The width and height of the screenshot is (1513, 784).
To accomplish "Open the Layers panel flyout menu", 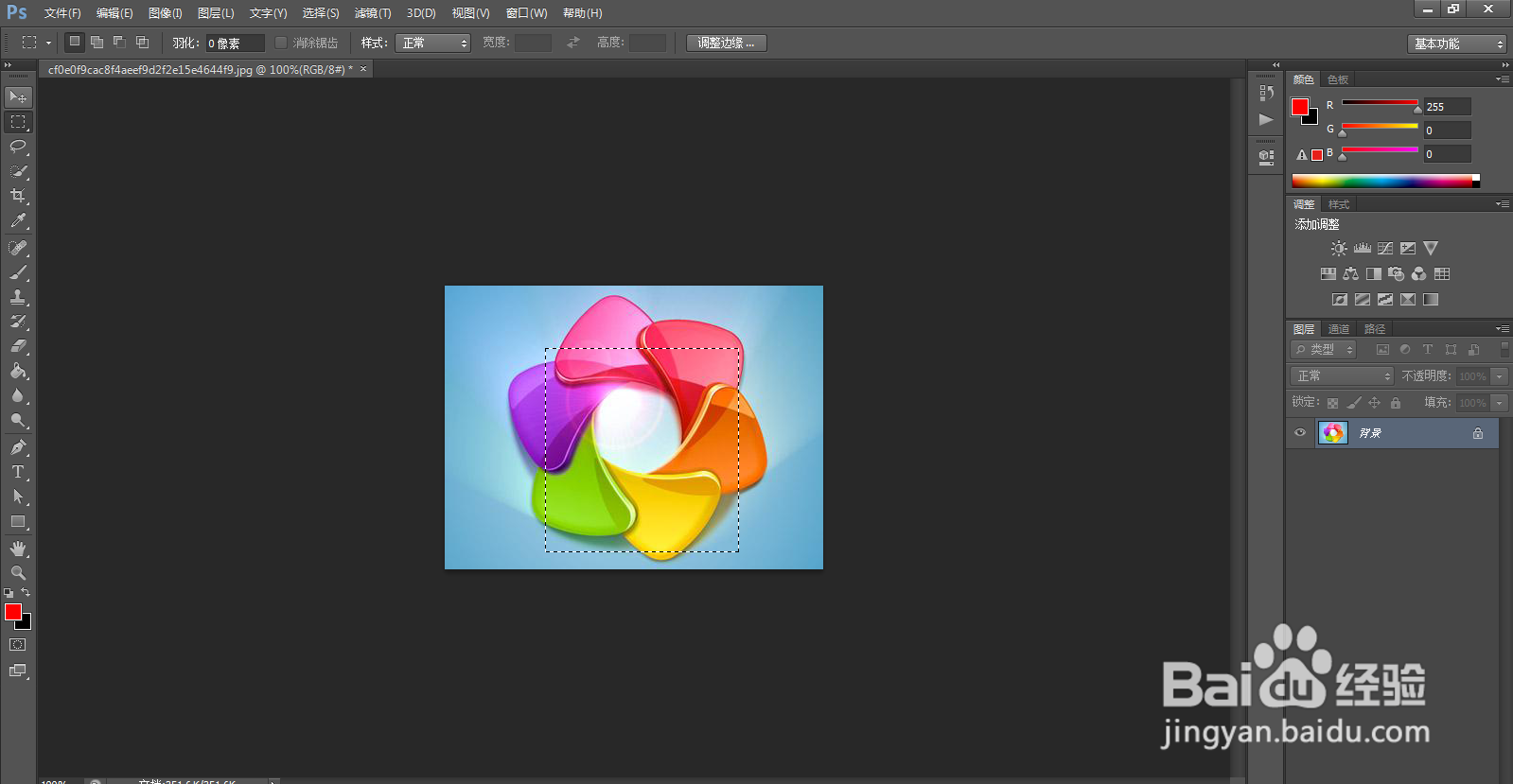I will tap(1503, 329).
